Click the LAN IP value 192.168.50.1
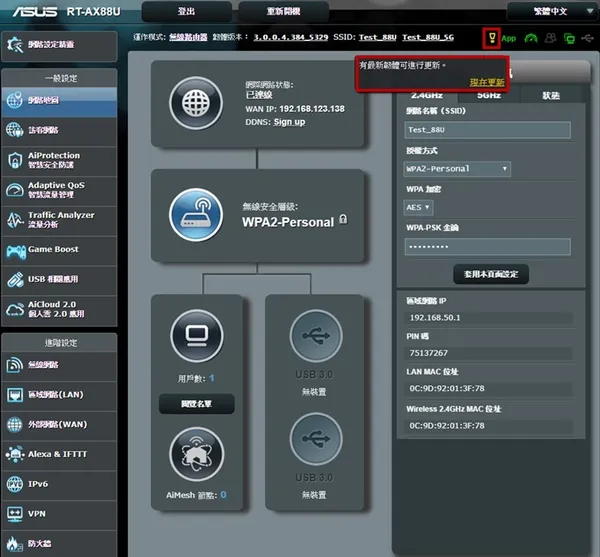 (x=435, y=318)
